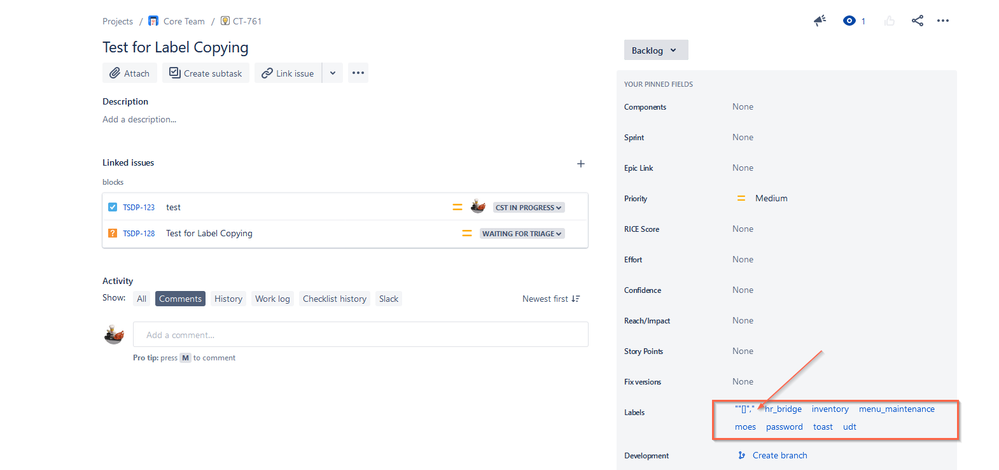Click the password label

click(x=784, y=427)
